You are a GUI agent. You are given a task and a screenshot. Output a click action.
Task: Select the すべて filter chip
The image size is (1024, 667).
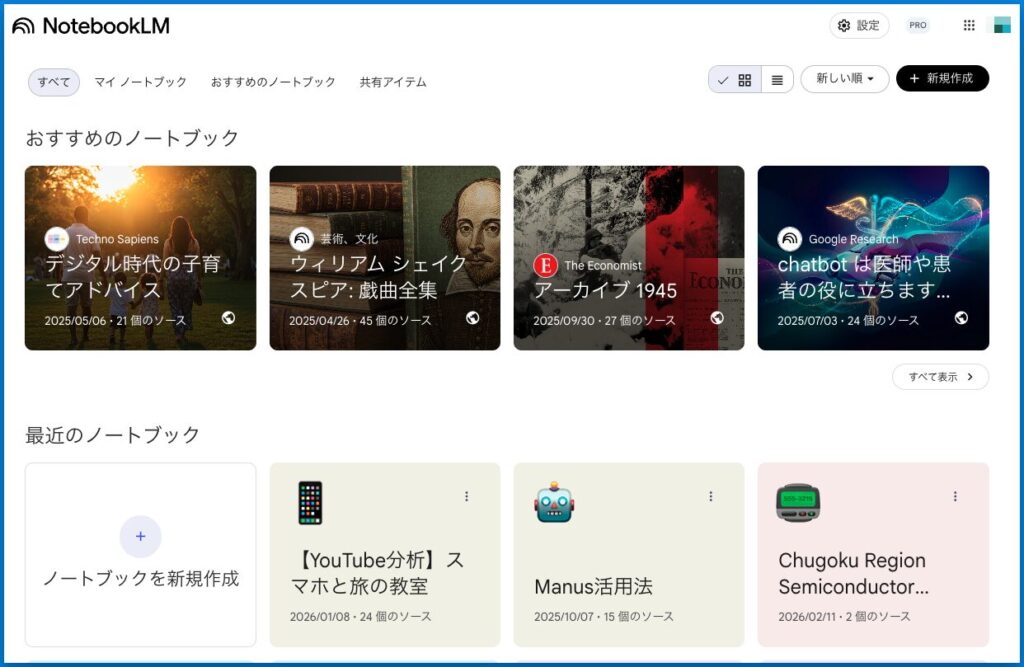[x=54, y=82]
